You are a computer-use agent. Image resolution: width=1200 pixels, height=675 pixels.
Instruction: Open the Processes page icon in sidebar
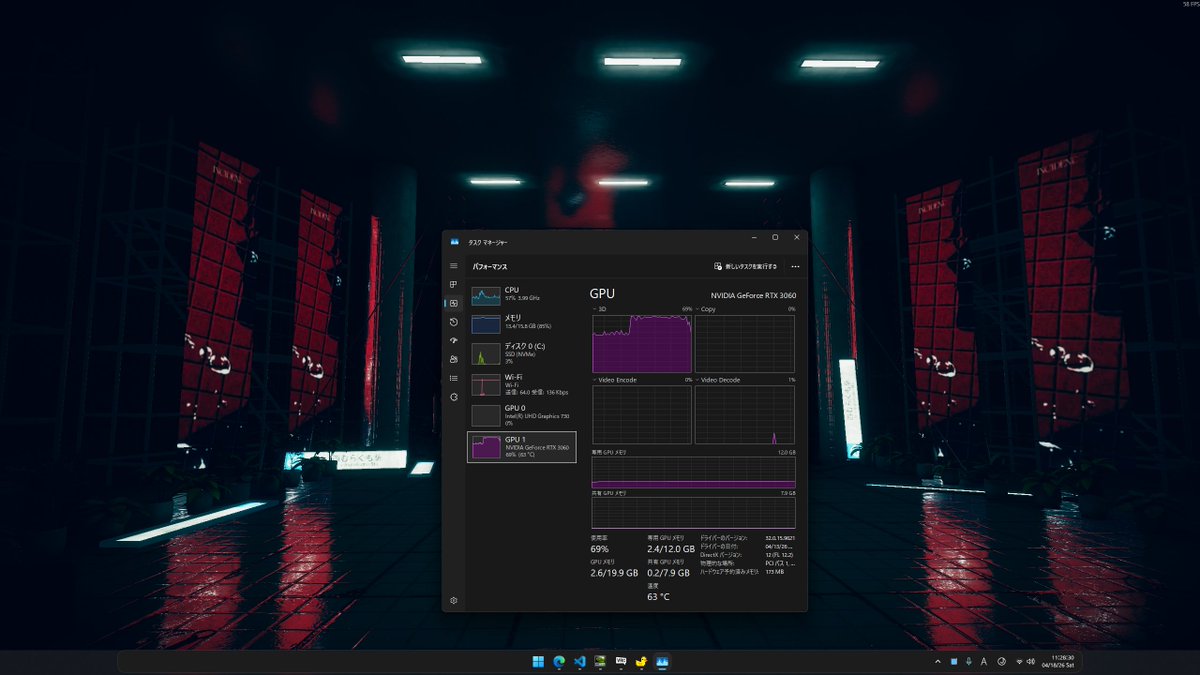pyautogui.click(x=453, y=285)
